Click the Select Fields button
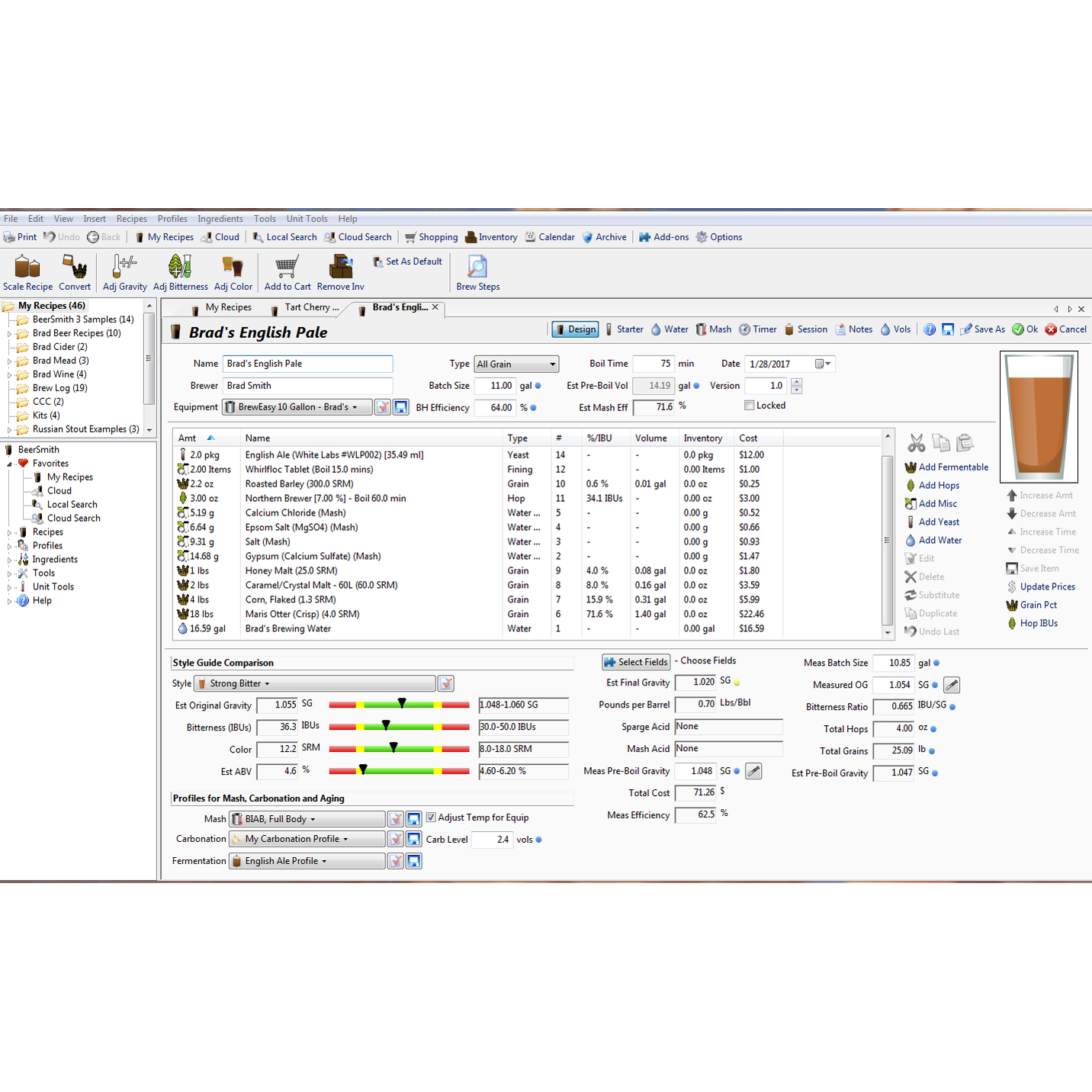Image resolution: width=1092 pixels, height=1092 pixels. 635,662
